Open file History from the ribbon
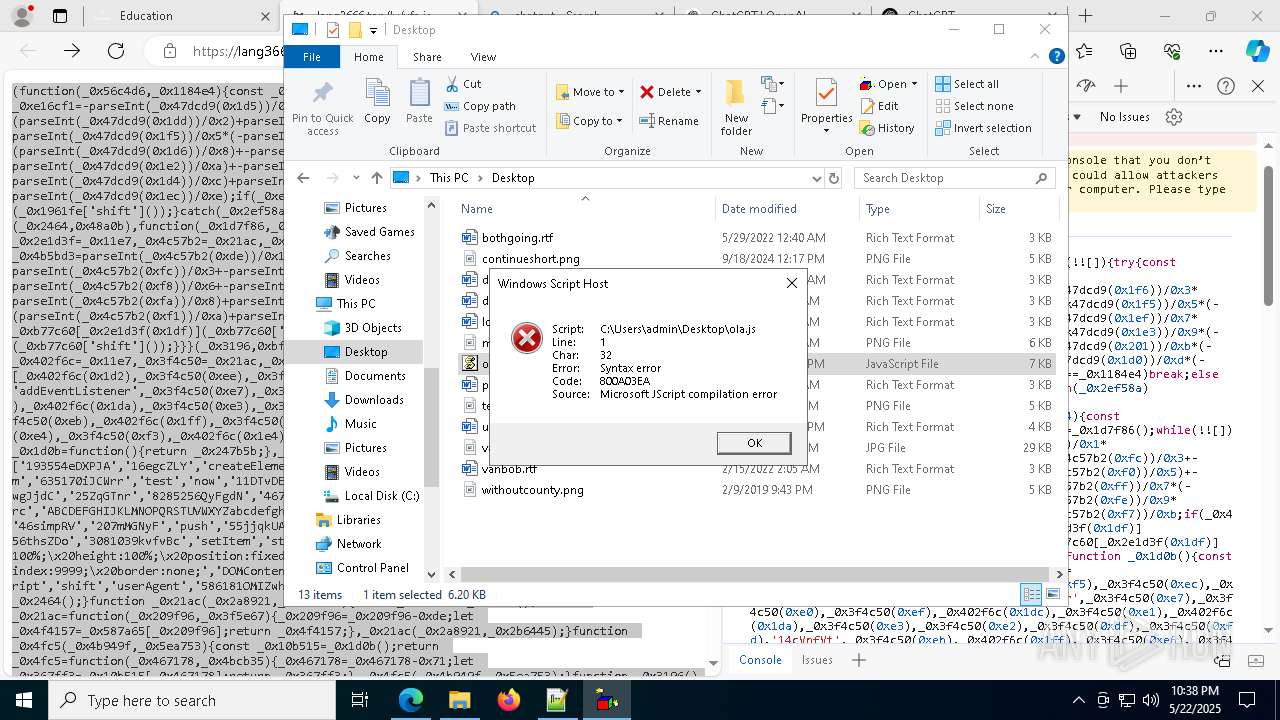This screenshot has height=720, width=1280. [887, 128]
